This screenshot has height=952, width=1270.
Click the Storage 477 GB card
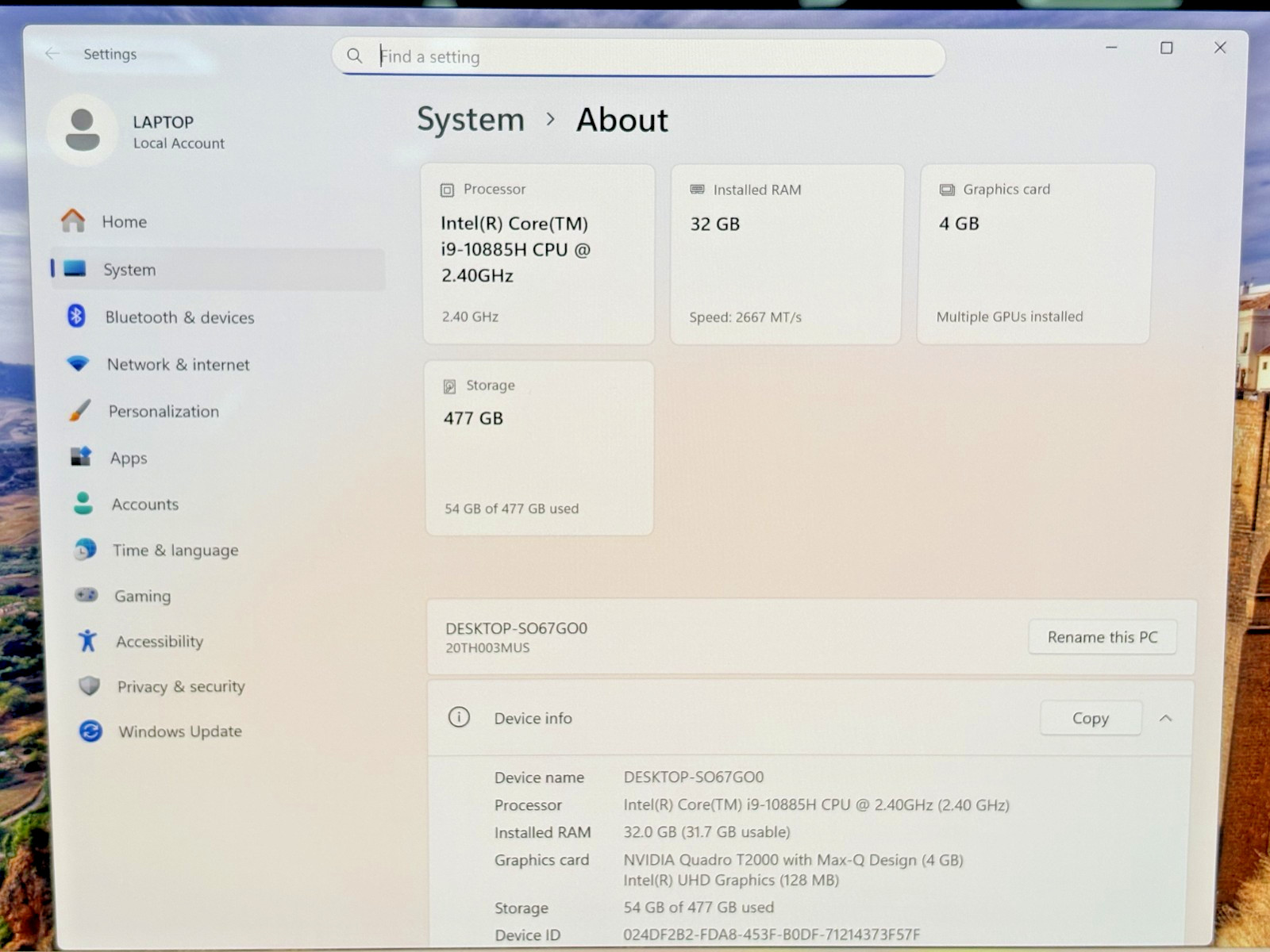pyautogui.click(x=539, y=448)
